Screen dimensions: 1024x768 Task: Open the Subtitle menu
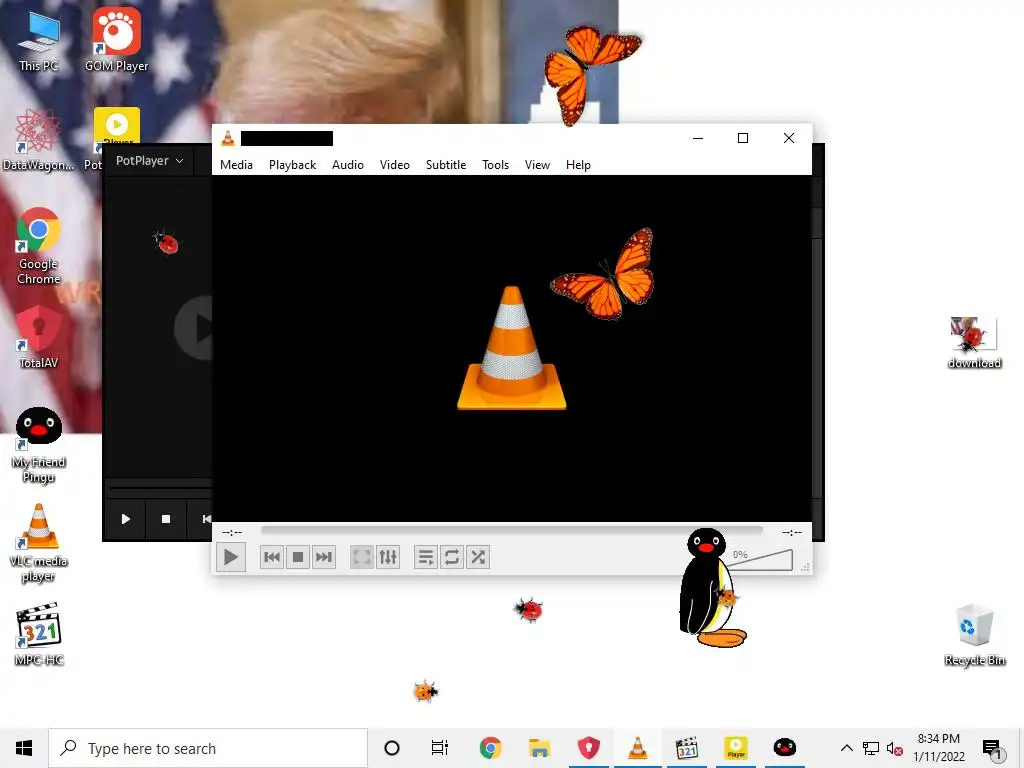pos(446,165)
